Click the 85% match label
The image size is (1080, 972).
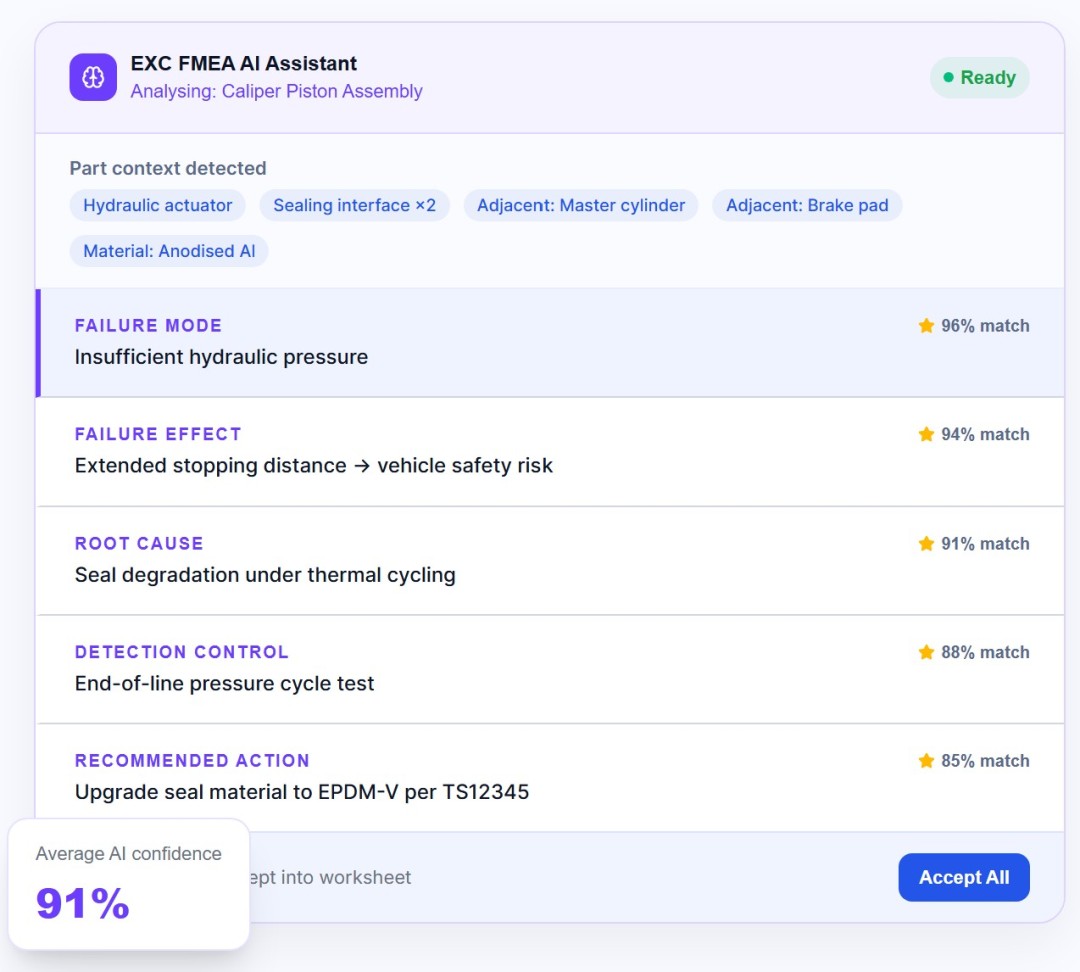click(985, 761)
